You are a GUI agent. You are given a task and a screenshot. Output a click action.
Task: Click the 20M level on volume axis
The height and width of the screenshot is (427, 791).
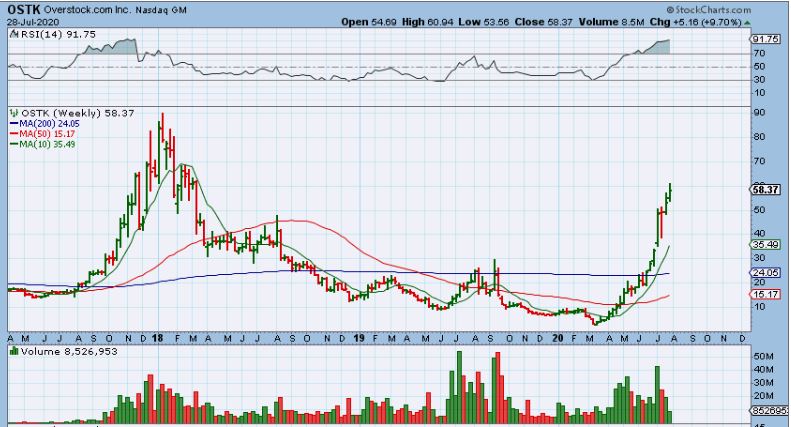coord(763,396)
